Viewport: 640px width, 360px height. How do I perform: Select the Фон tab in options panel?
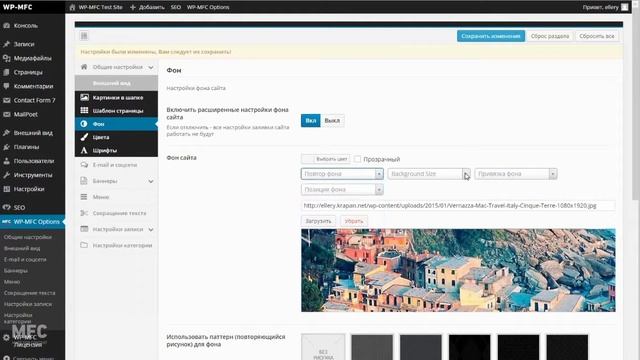pos(116,124)
